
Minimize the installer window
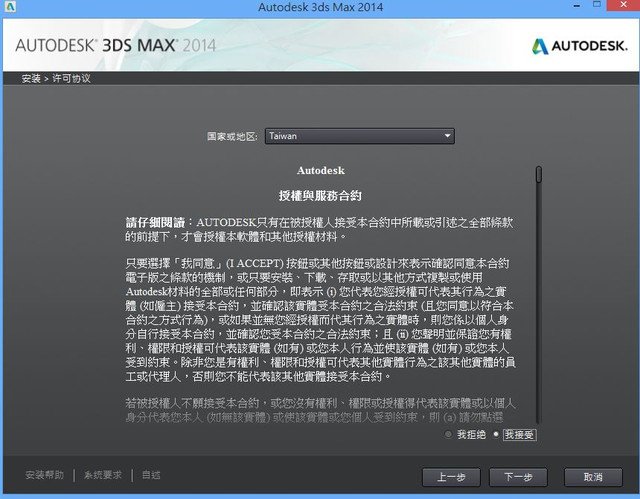click(577, 6)
